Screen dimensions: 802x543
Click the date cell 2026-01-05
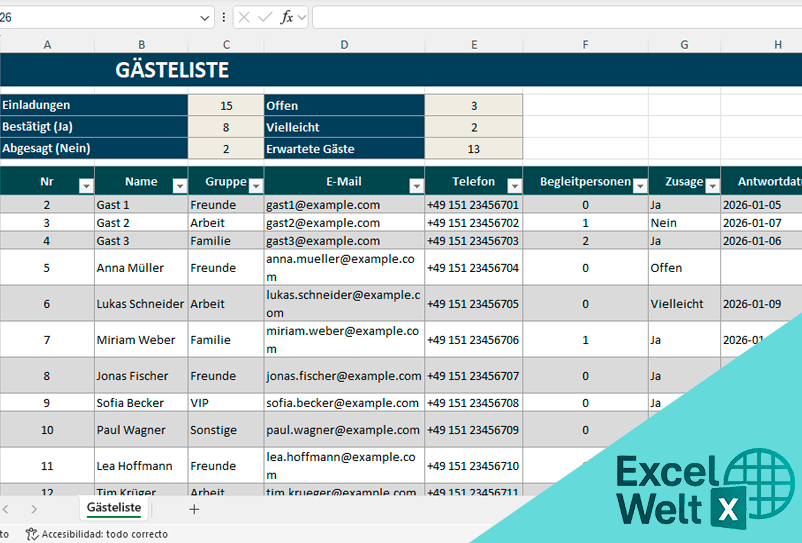pyautogui.click(x=762, y=205)
